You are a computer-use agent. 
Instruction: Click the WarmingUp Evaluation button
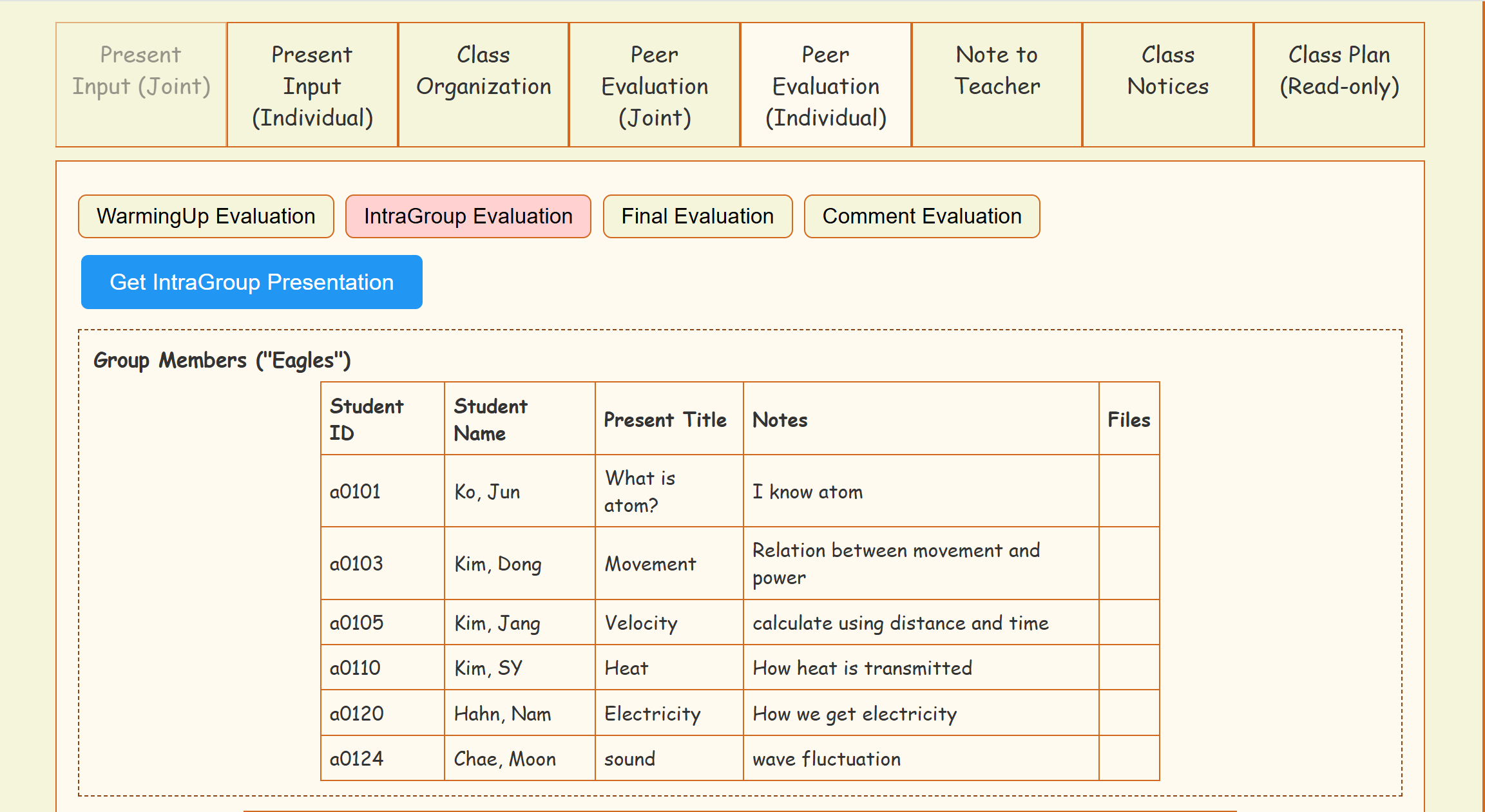pyautogui.click(x=206, y=216)
